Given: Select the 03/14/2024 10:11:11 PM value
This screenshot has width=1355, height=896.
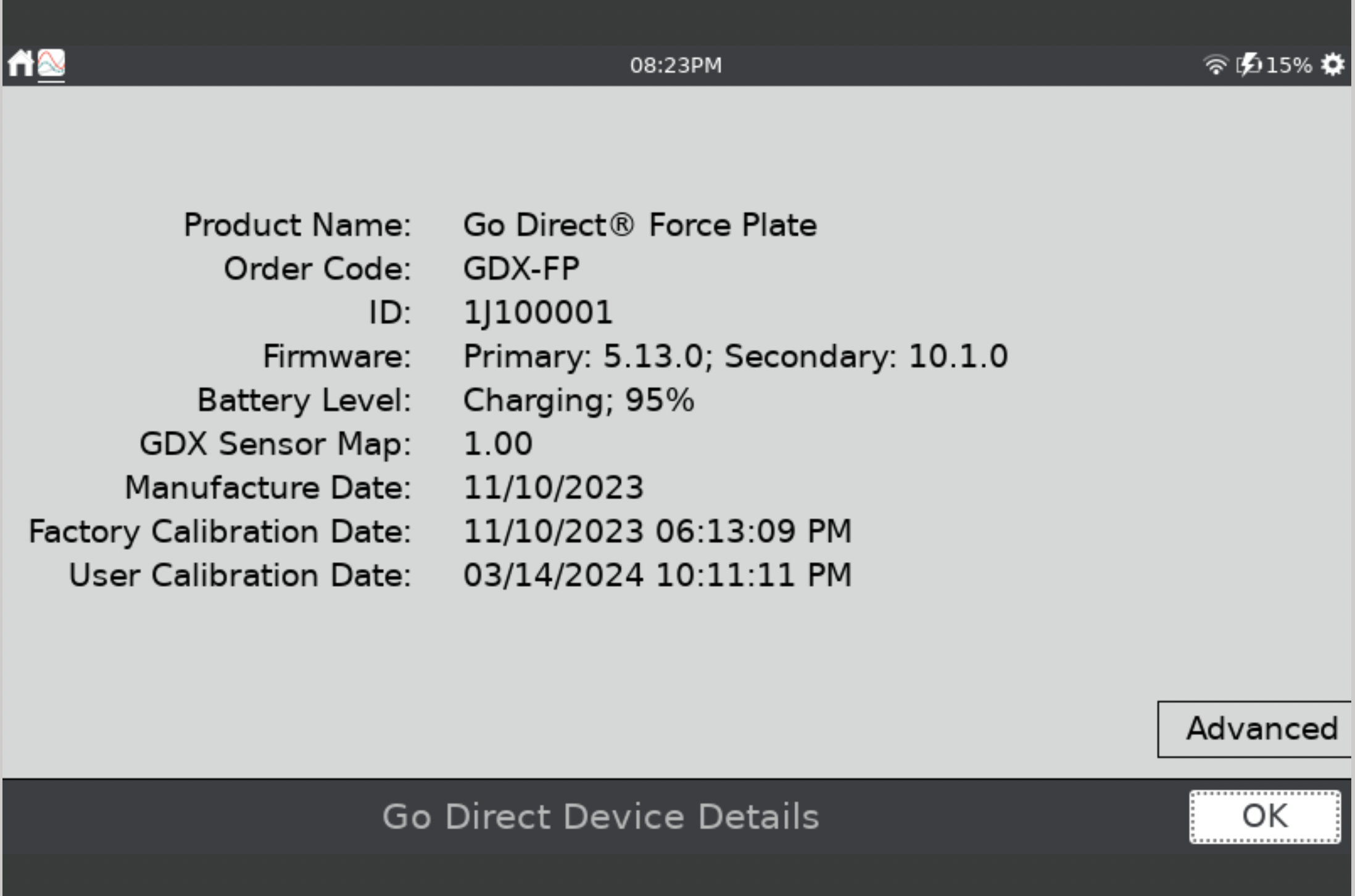Looking at the screenshot, I should click(657, 575).
